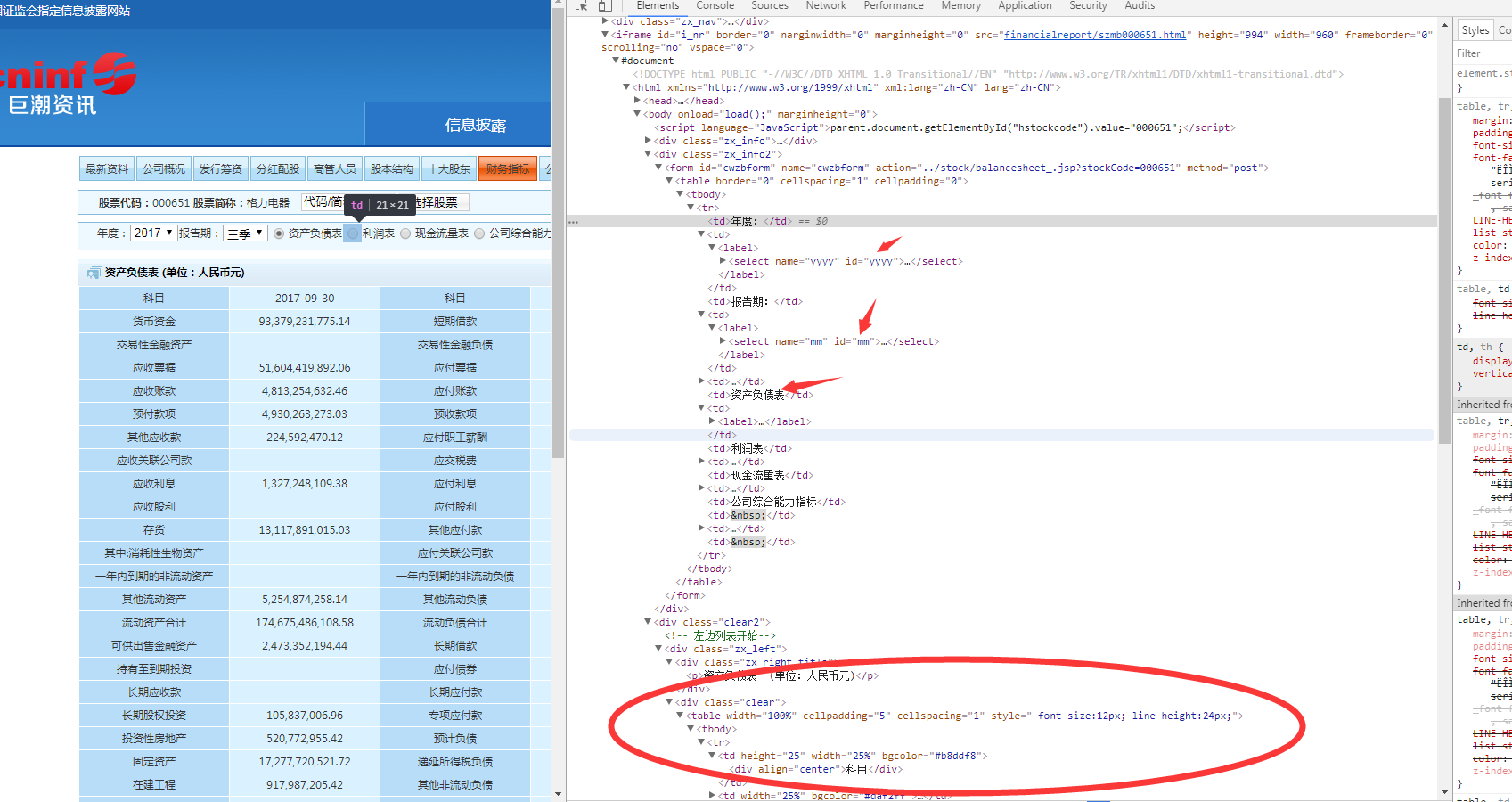Collapse the div class zx_left node

tap(659, 649)
